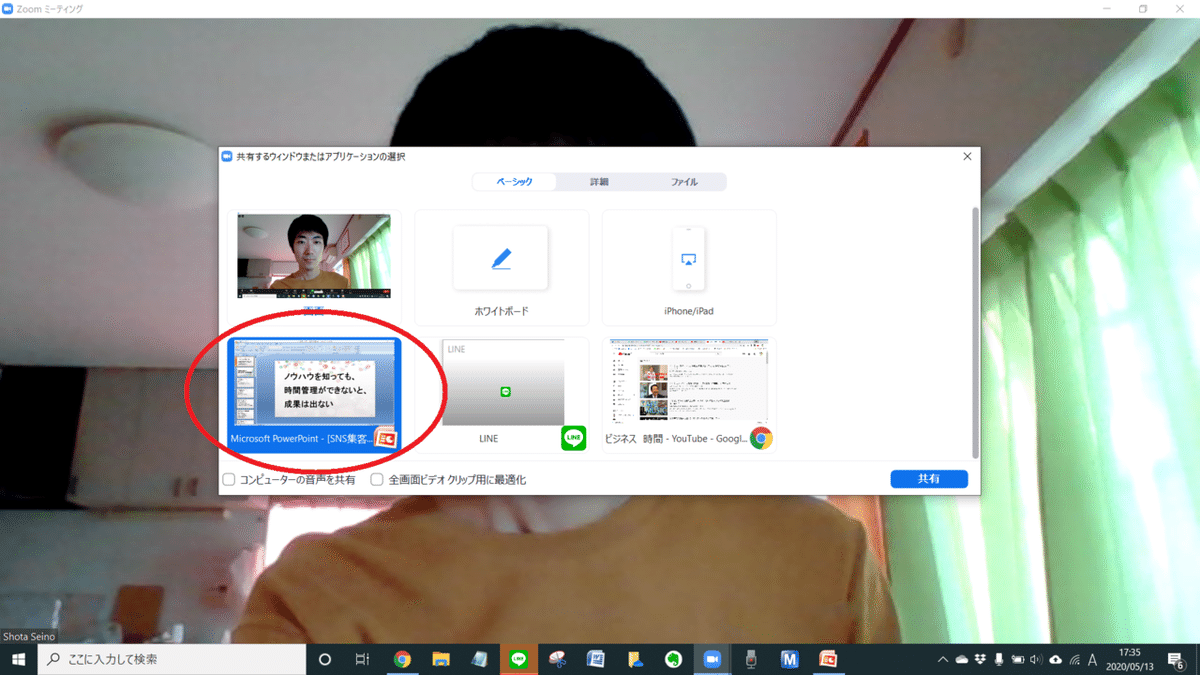Close the share selection dialog
The image size is (1200, 675).
(x=967, y=157)
